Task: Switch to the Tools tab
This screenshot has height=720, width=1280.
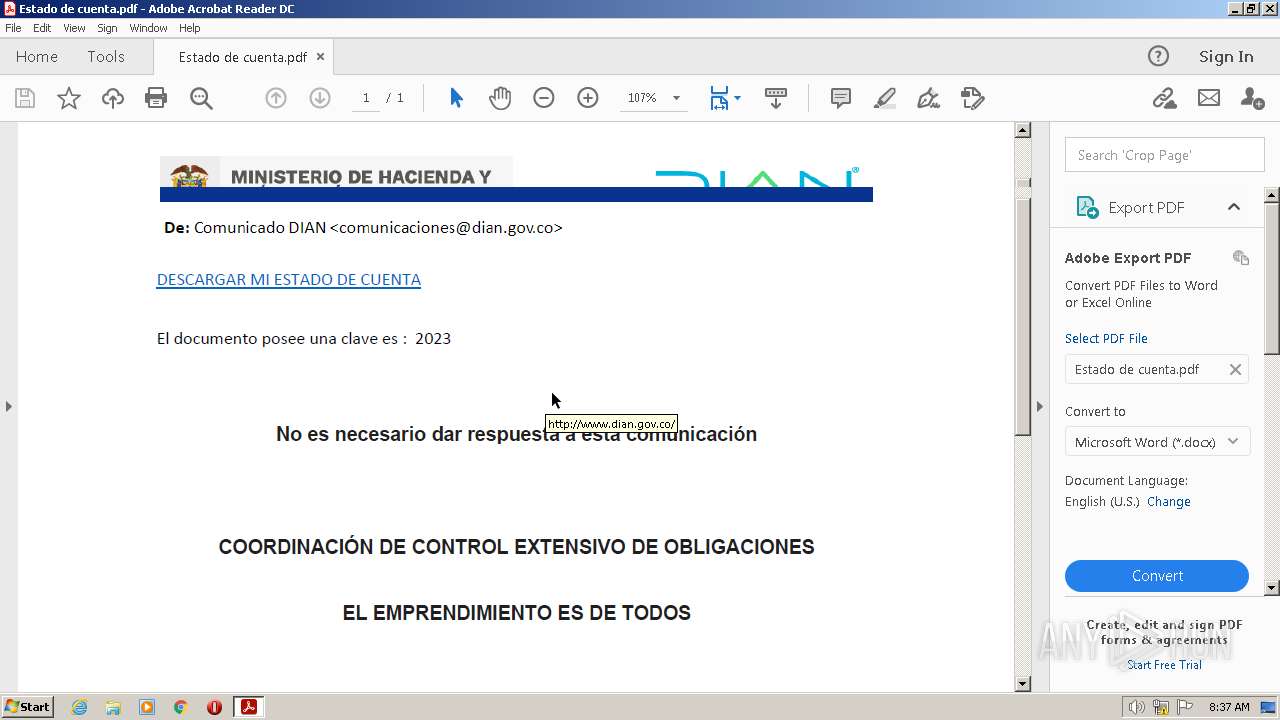Action: coord(106,56)
